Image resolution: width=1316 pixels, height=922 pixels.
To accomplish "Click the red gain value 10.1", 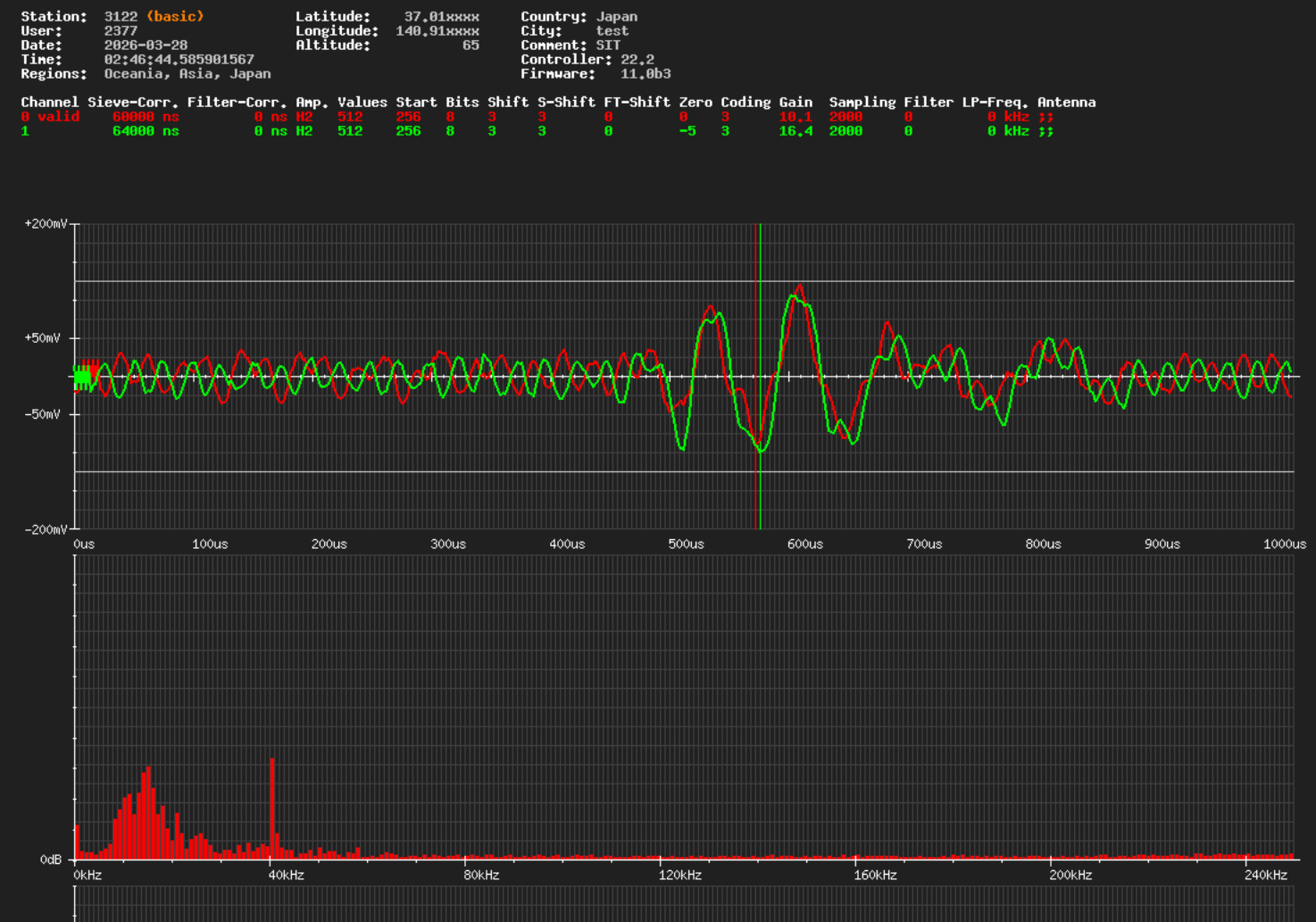I will click(795, 116).
